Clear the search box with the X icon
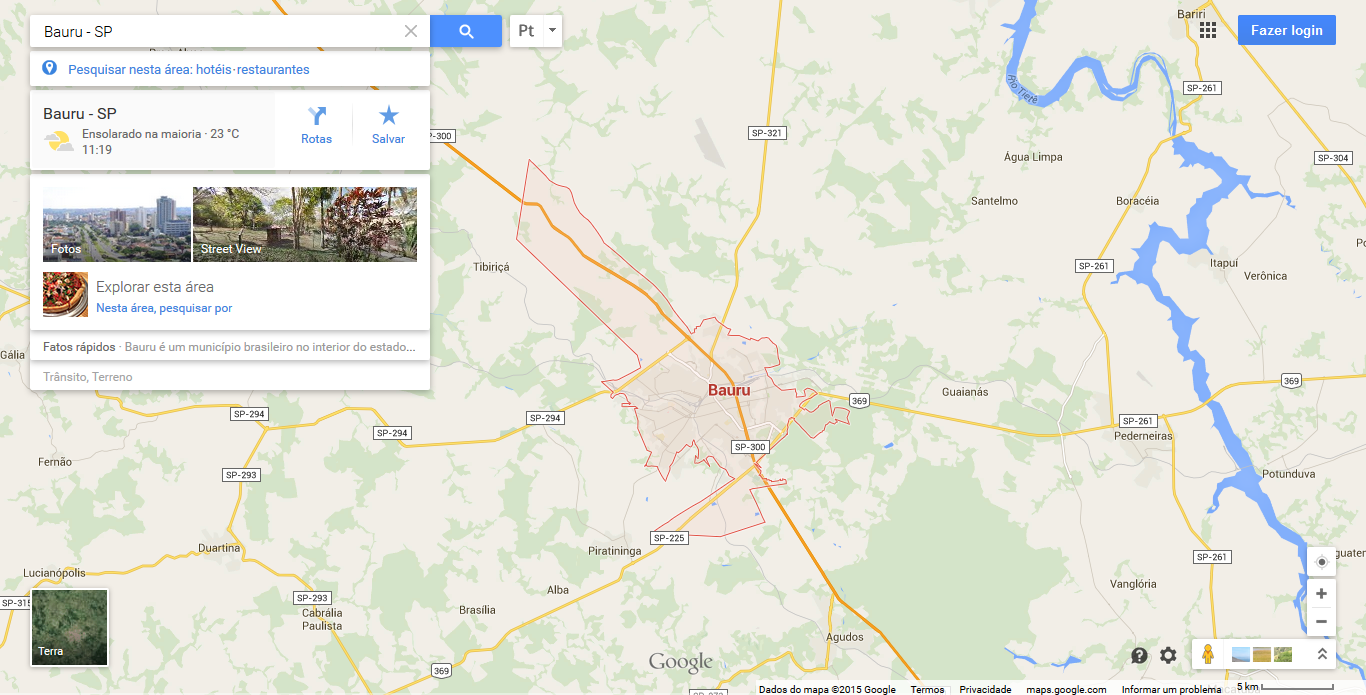 [411, 31]
